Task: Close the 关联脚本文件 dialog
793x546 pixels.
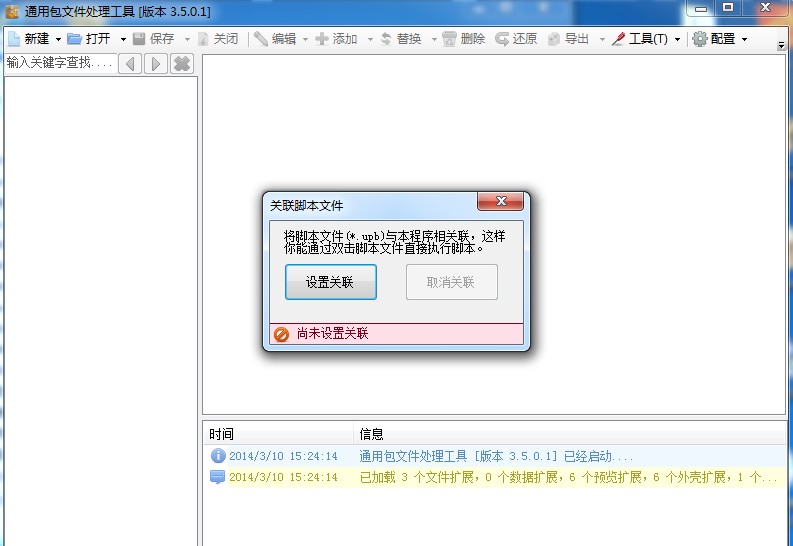Action: 500,202
